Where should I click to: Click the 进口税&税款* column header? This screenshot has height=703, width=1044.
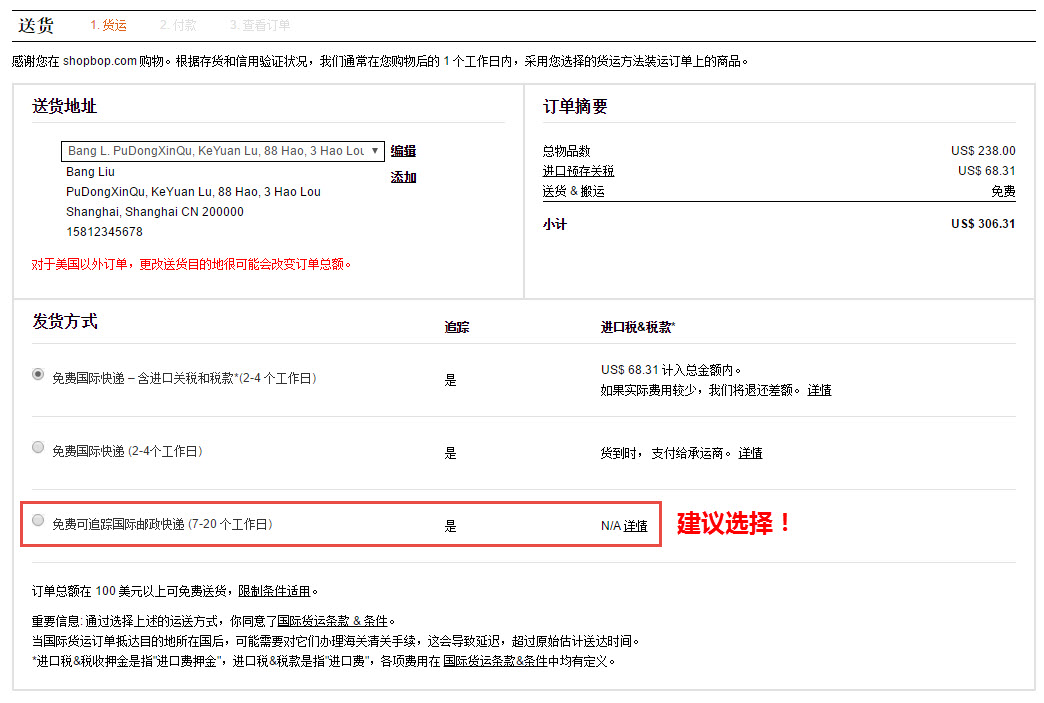(638, 327)
